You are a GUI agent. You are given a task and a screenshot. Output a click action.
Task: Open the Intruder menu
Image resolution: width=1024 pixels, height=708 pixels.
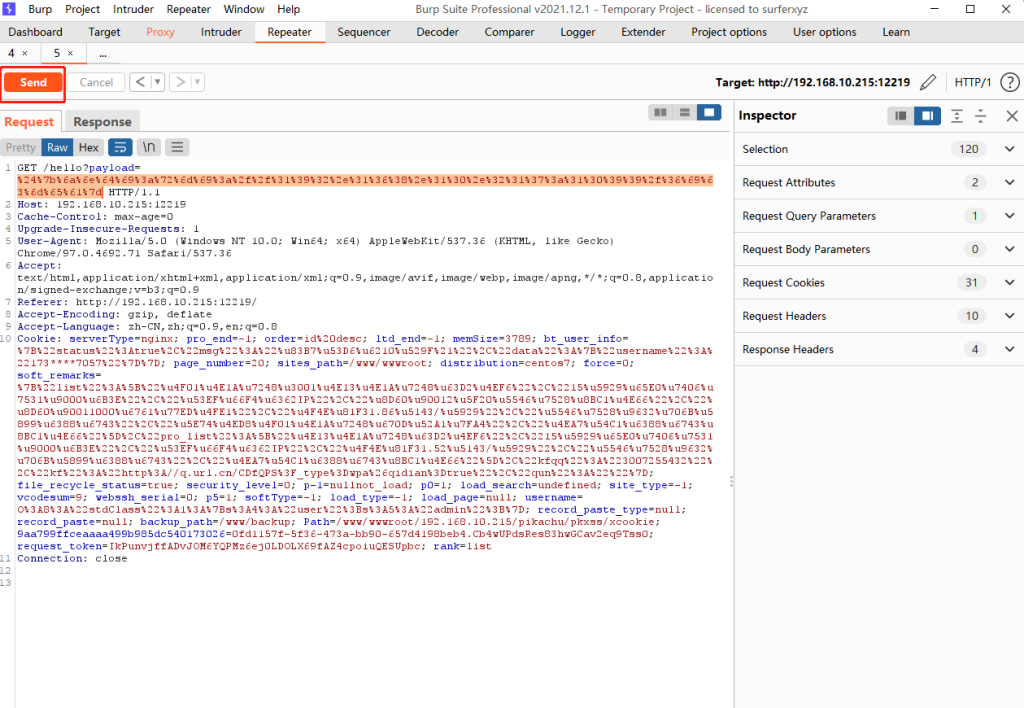(x=133, y=9)
